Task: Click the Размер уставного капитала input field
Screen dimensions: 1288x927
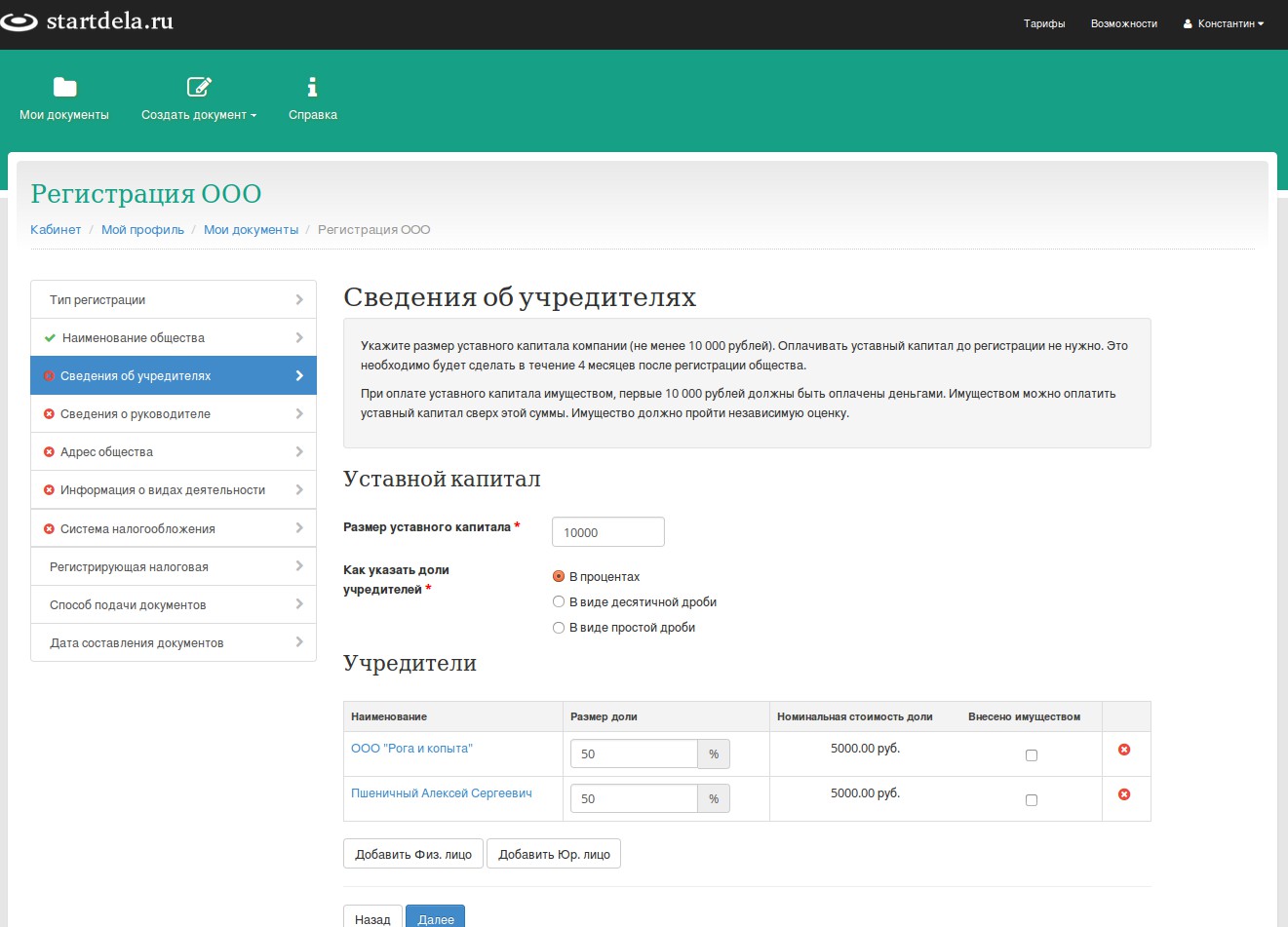Action: tap(608, 532)
